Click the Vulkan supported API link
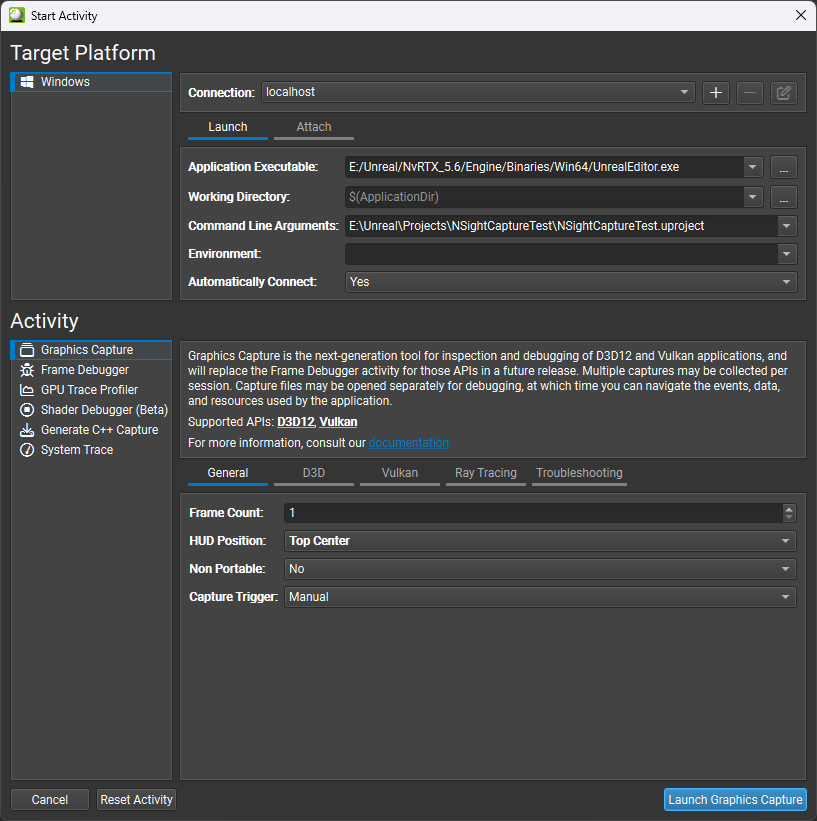The width and height of the screenshot is (817, 821). (338, 422)
